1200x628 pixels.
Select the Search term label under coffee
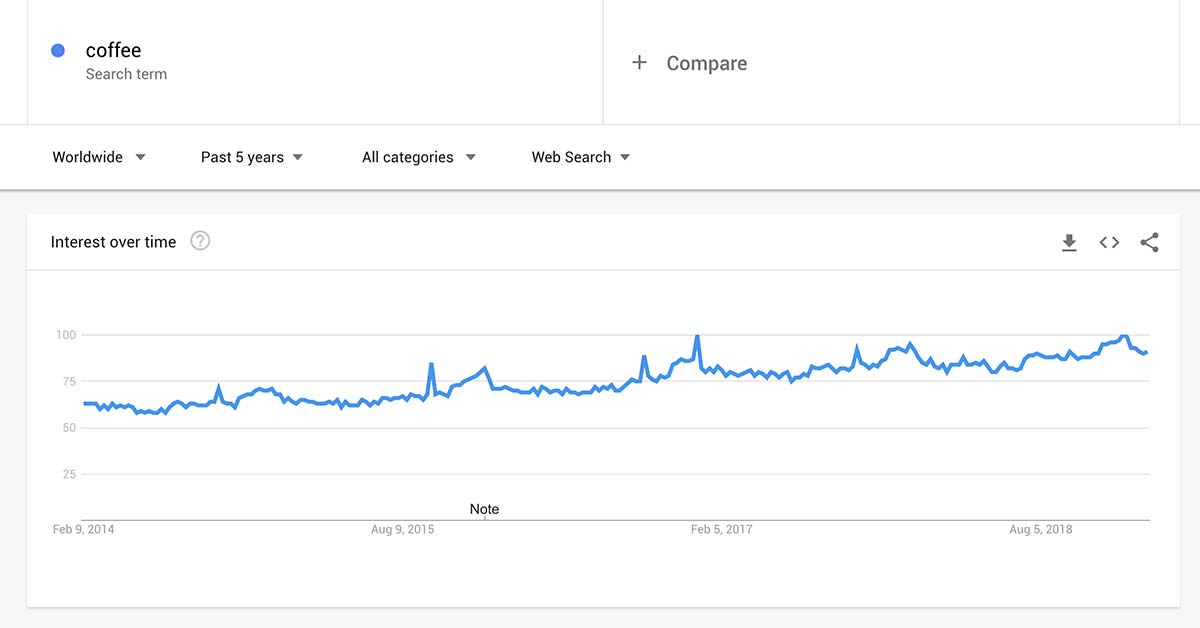pos(126,74)
